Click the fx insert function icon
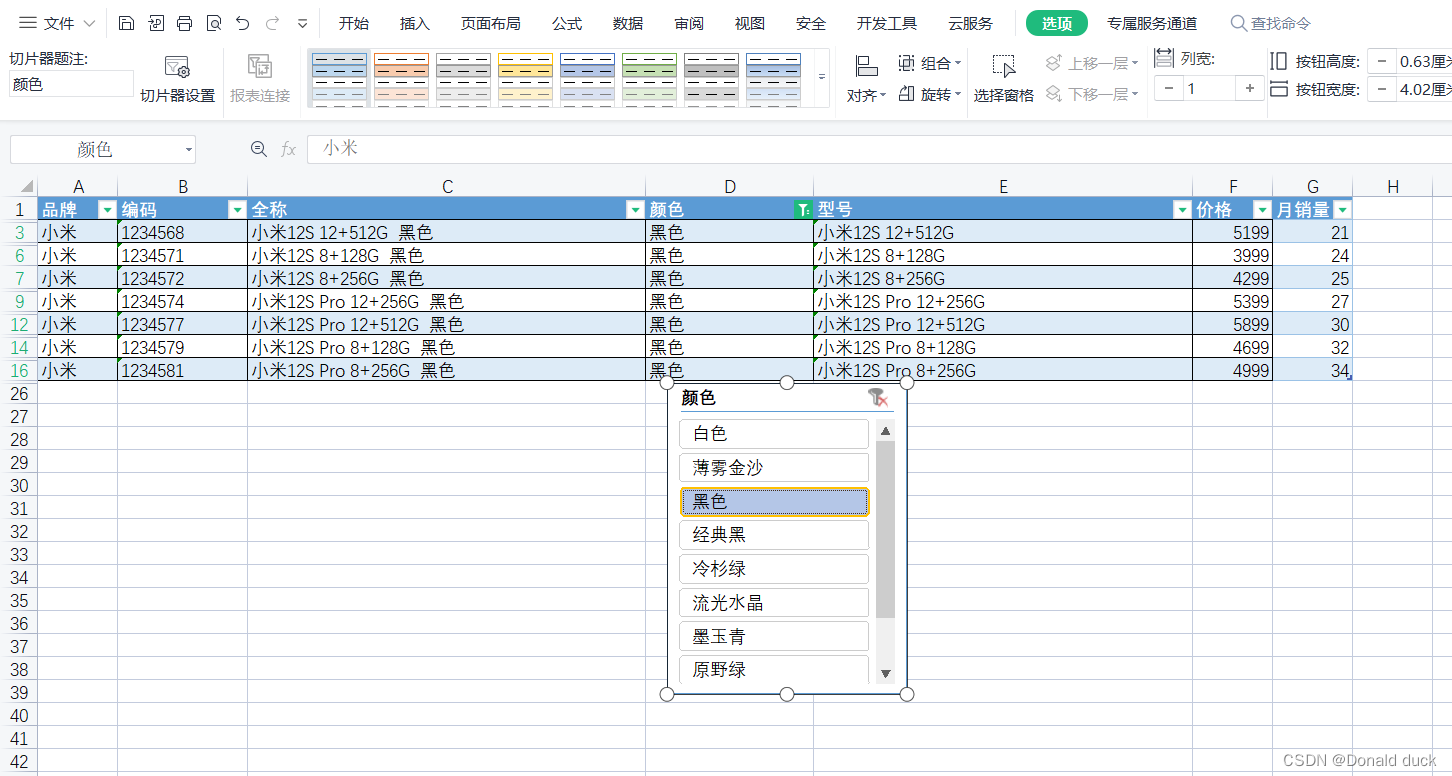Screen dimensions: 1452x776 pos(289,149)
